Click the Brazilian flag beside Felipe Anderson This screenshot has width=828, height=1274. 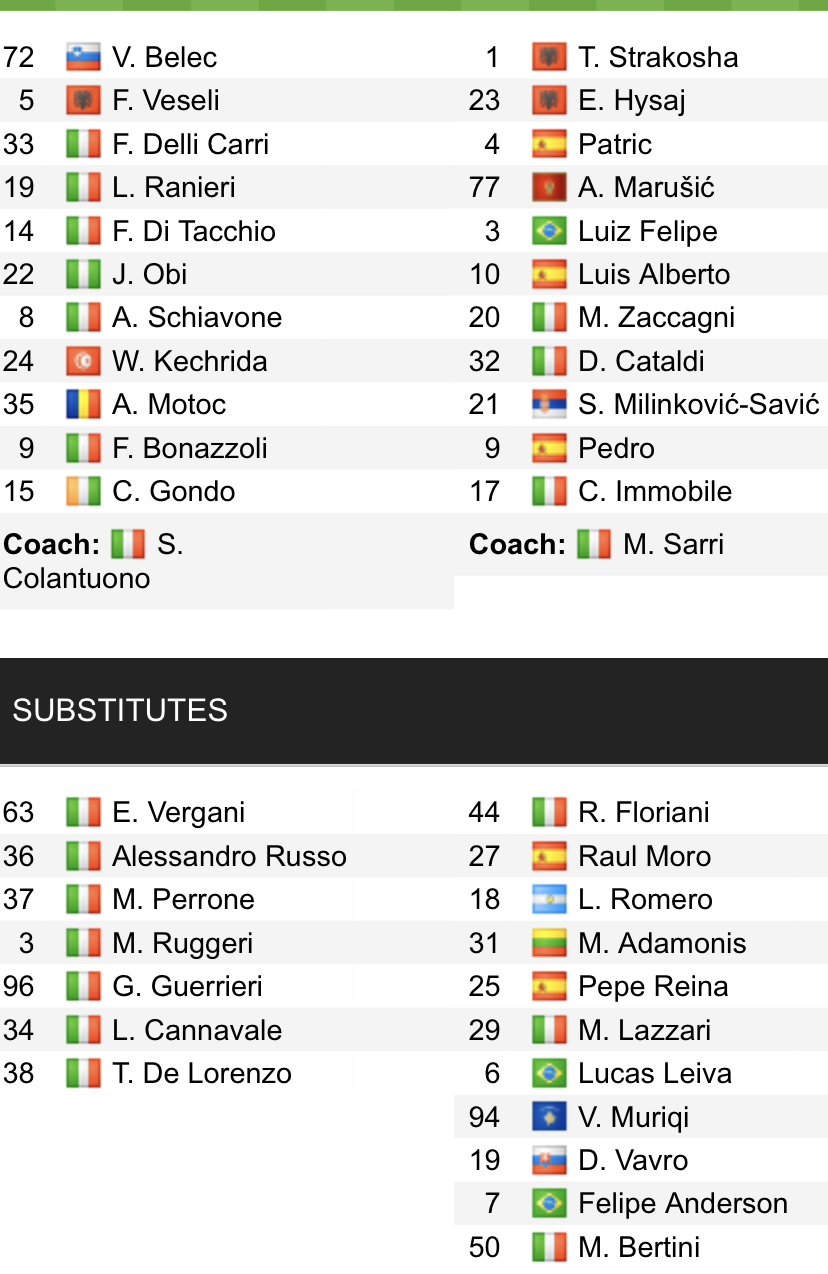pos(549,1203)
